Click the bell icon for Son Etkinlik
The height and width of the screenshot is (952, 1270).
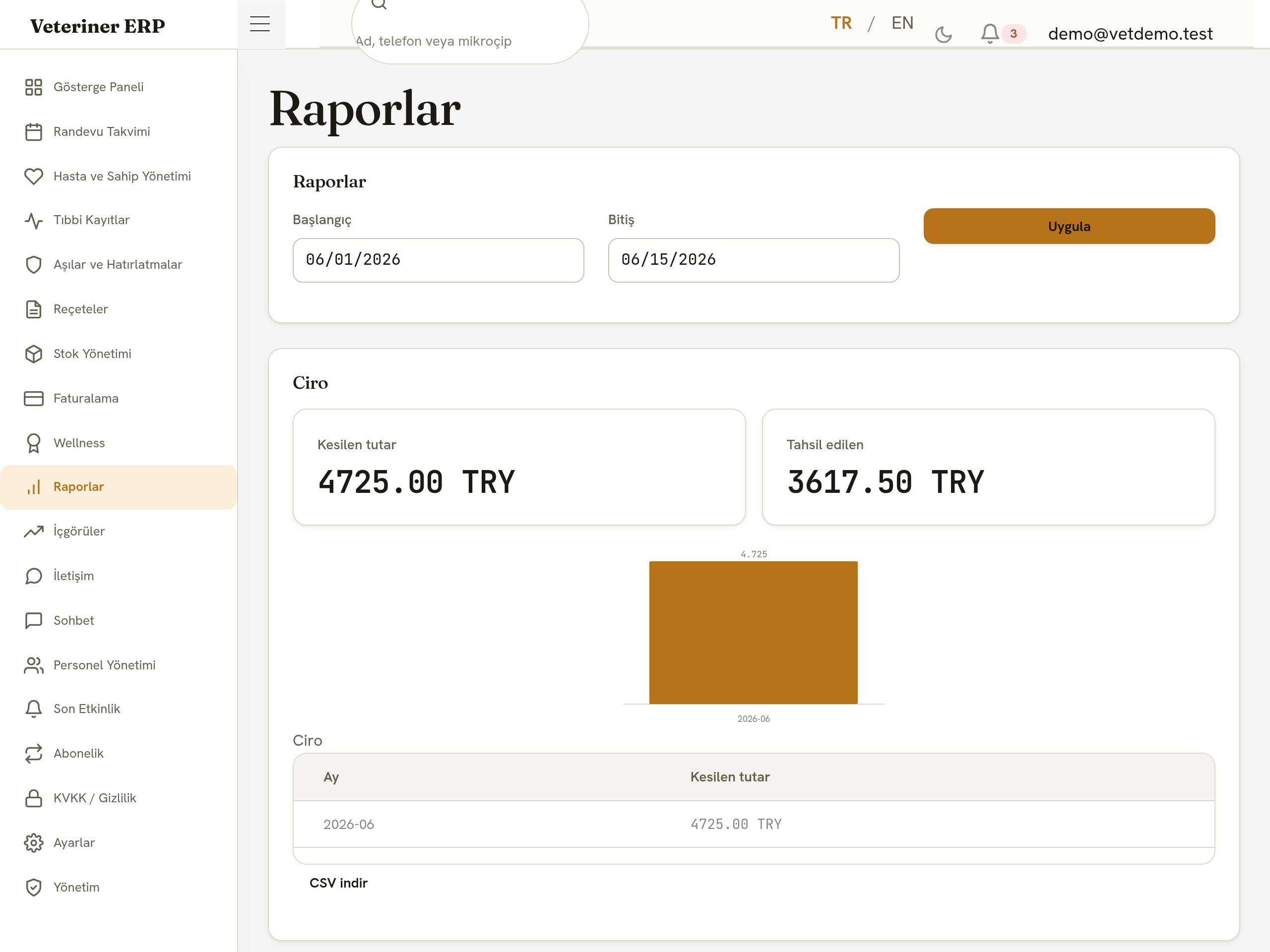point(33,709)
